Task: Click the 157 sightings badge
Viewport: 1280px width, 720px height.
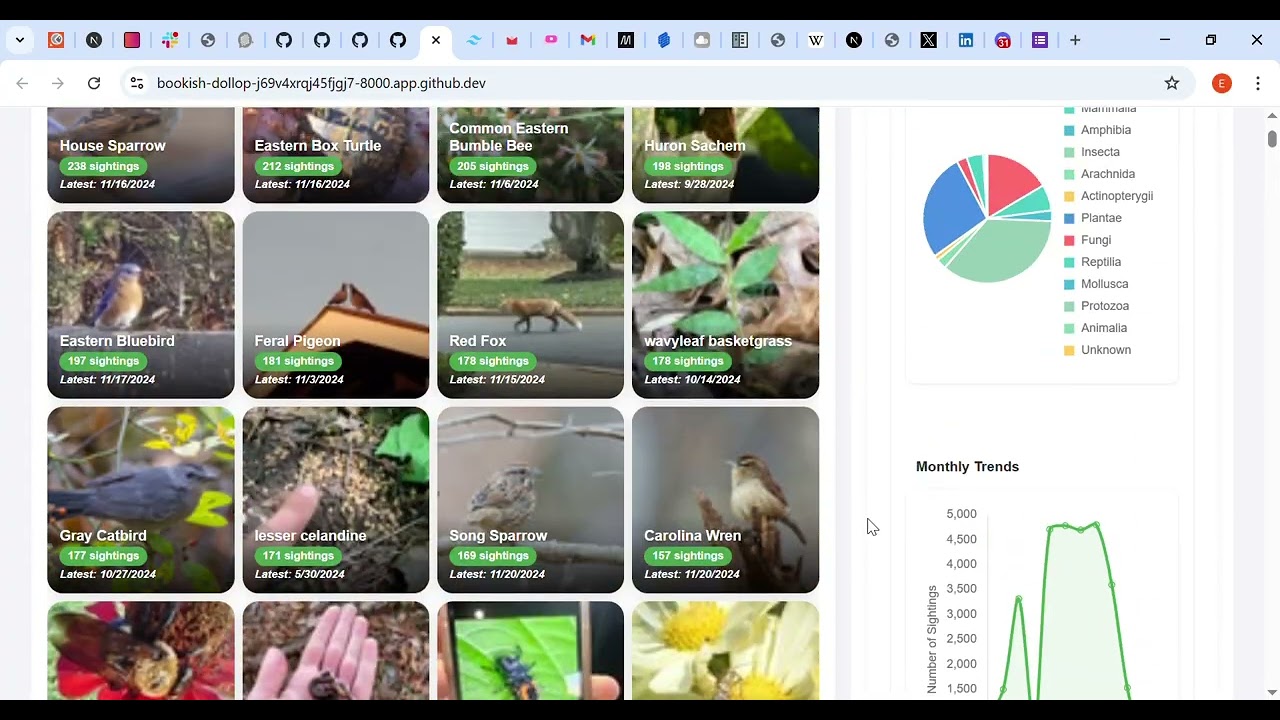Action: point(688,556)
